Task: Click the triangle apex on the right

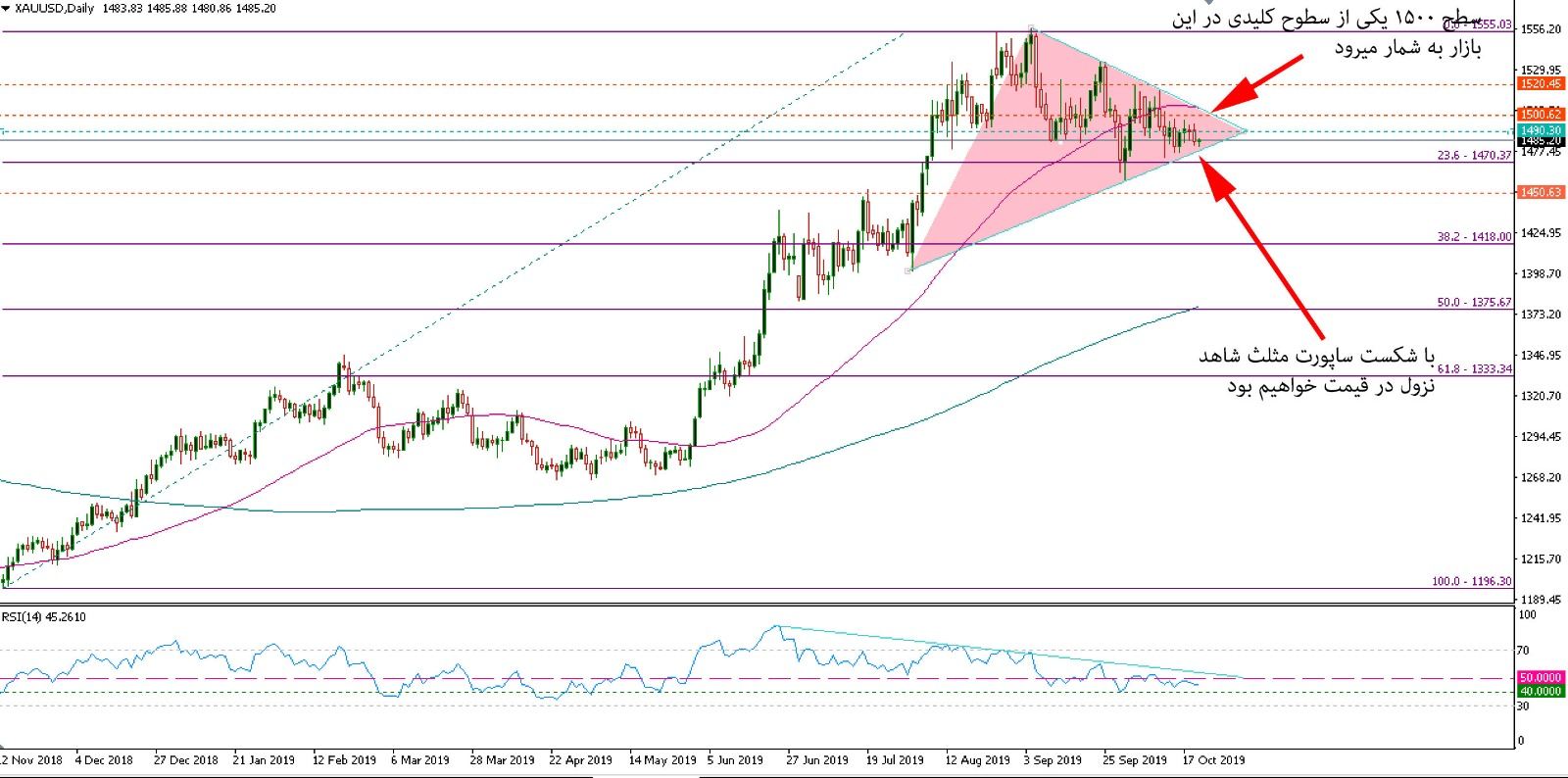Action: pyautogui.click(x=1246, y=130)
